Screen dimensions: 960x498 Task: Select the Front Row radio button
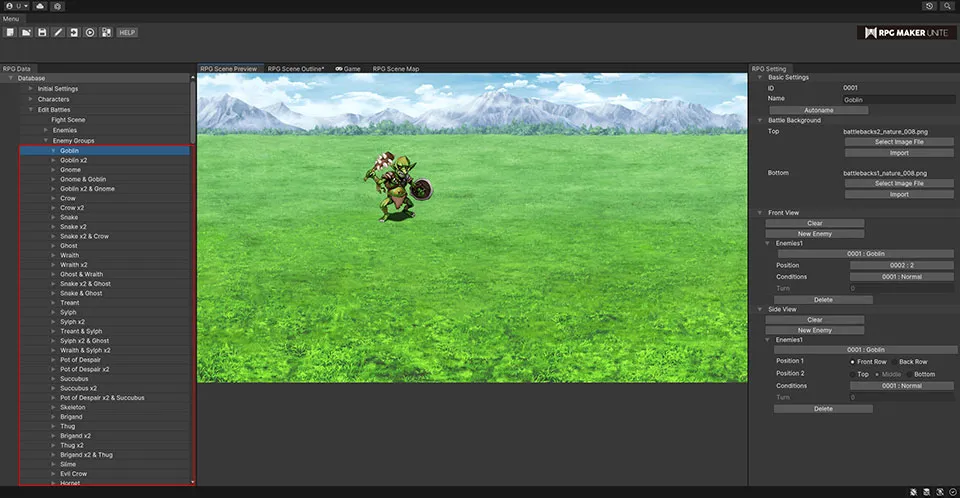click(853, 361)
